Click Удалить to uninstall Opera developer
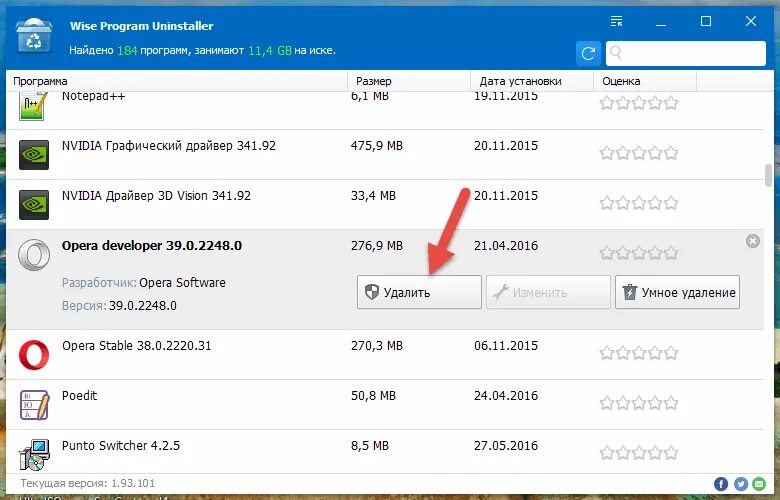This screenshot has width=780, height=500. [419, 292]
